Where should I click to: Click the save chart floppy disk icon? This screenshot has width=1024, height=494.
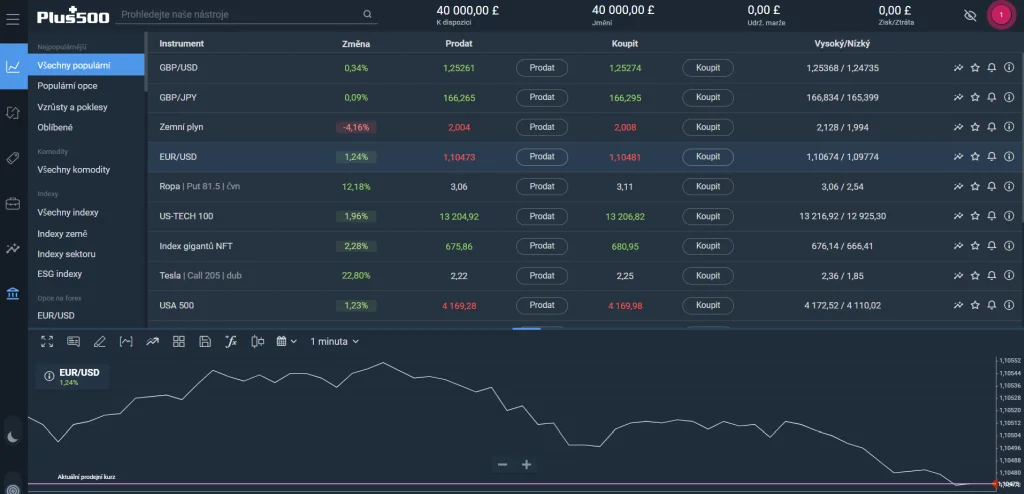[x=205, y=341]
